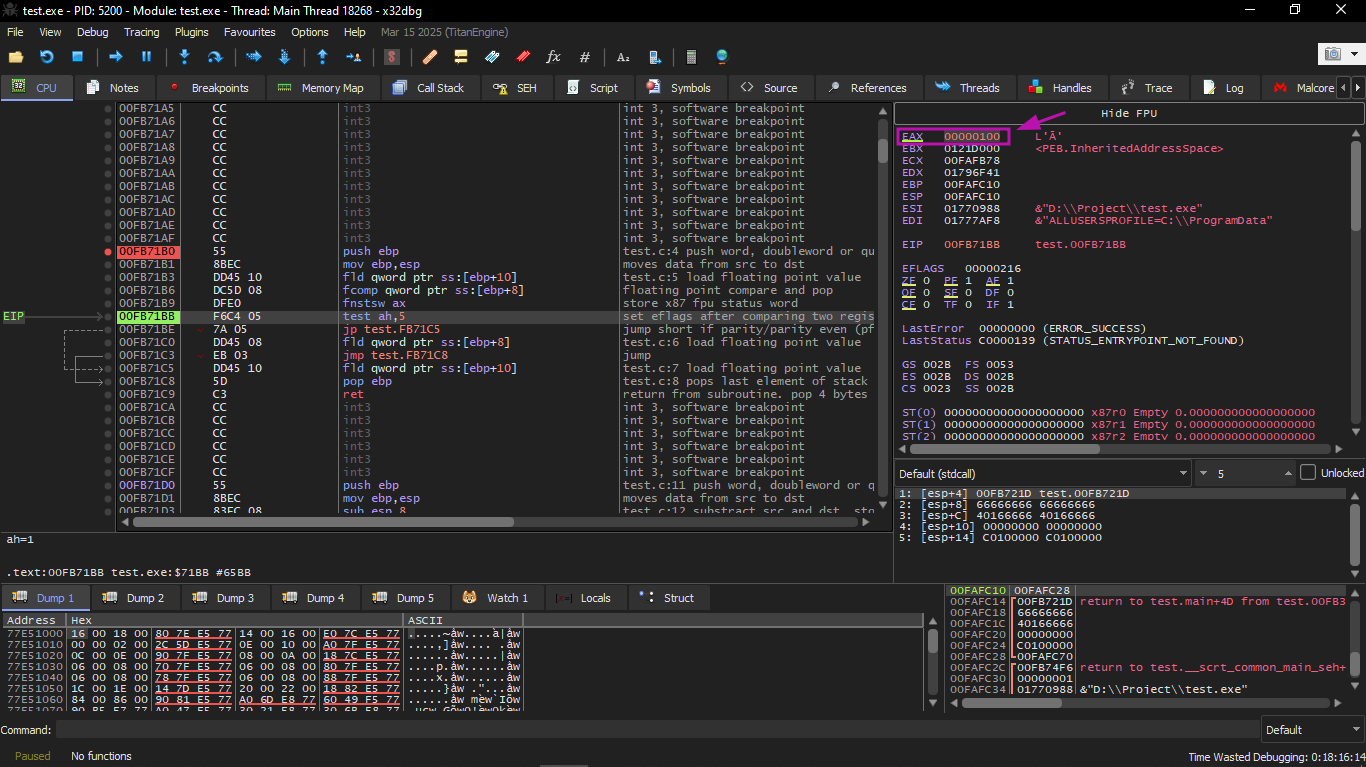Click the Open file folder icon
This screenshot has height=767, width=1366.
15,57
